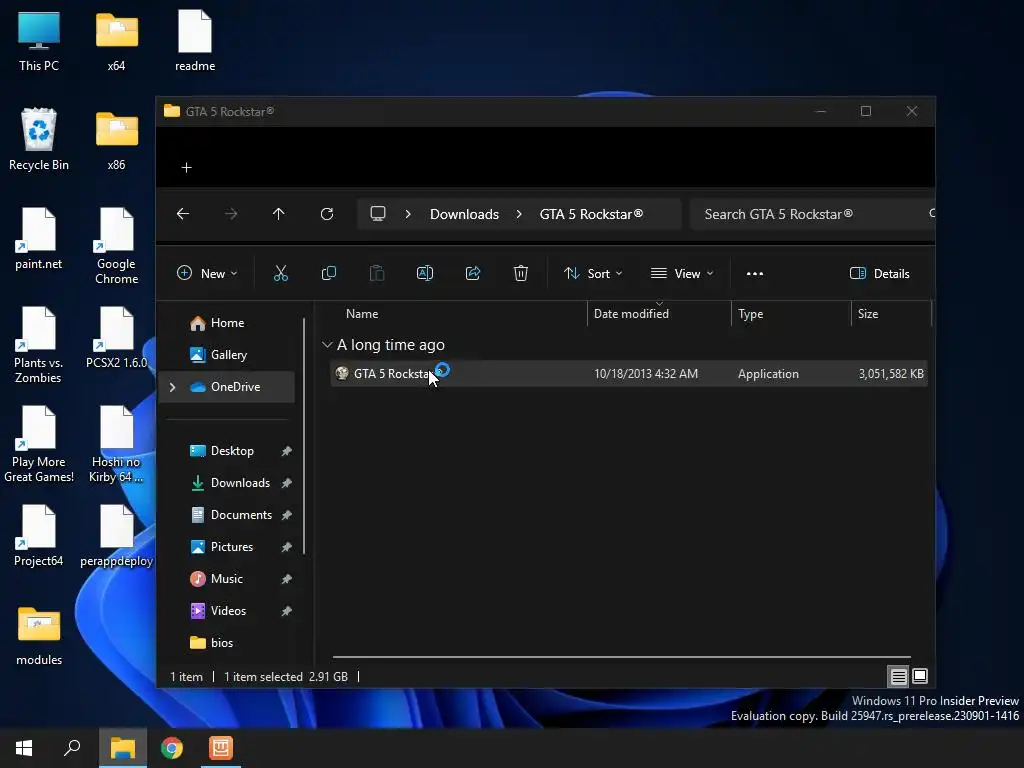
Task: Click Downloads breadcrumb in address bar
Action: (464, 214)
